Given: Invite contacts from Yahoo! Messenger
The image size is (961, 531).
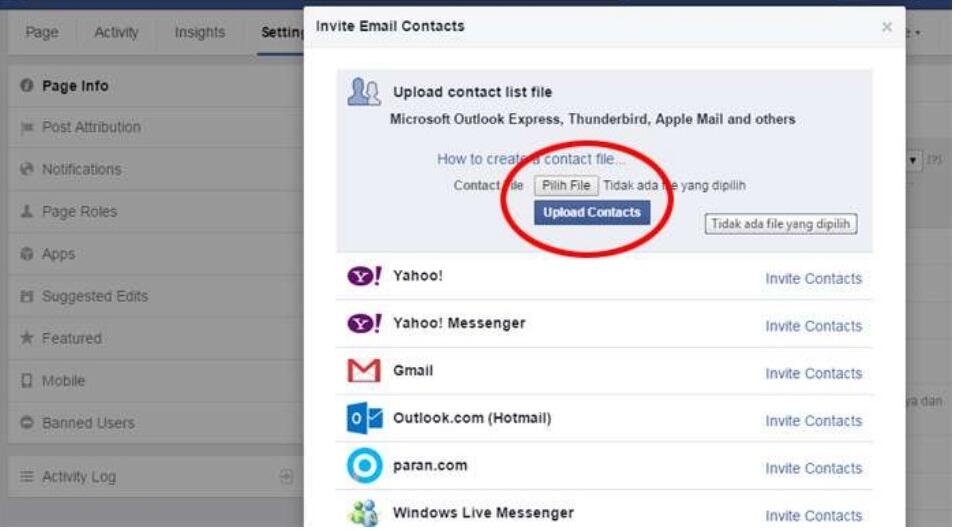Looking at the screenshot, I should click(813, 326).
